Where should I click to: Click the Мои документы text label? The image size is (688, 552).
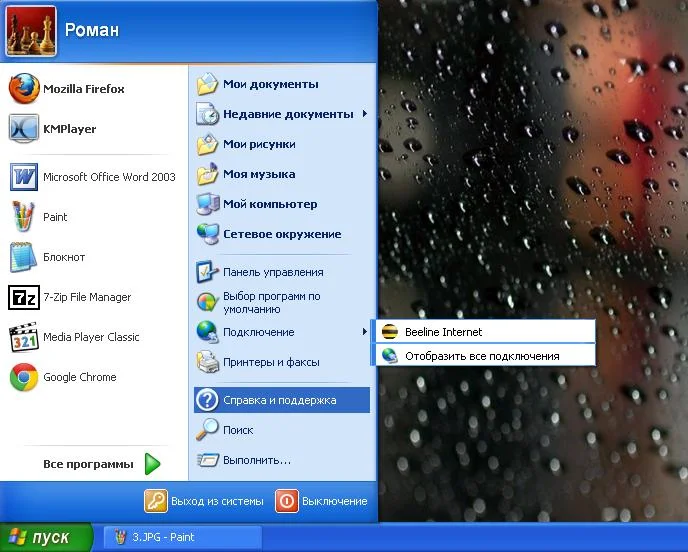pyautogui.click(x=271, y=84)
